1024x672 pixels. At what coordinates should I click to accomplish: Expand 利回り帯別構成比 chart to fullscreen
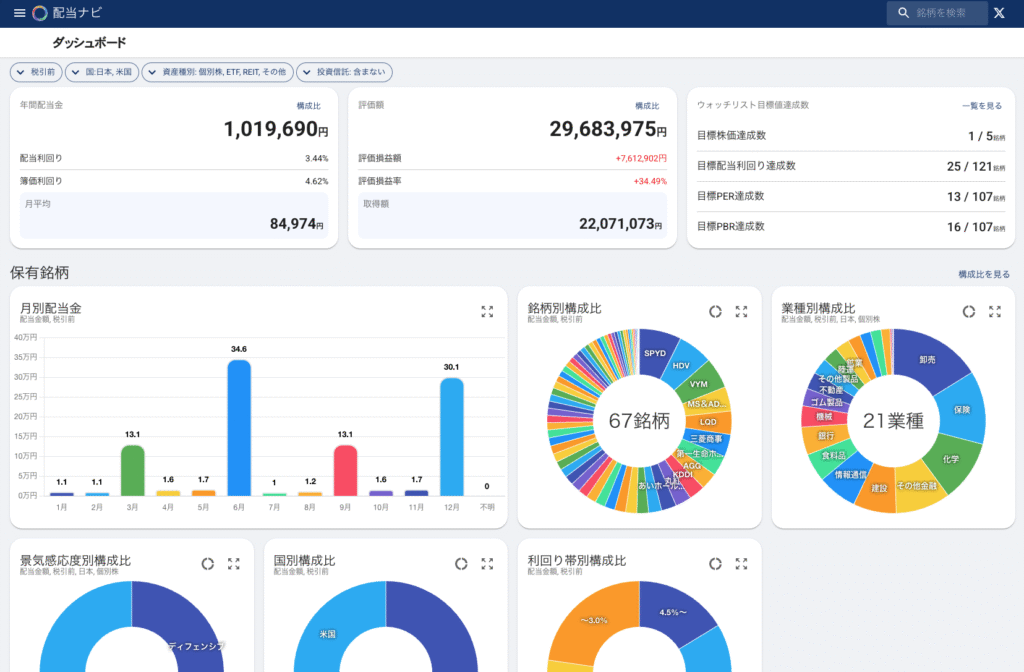741,564
